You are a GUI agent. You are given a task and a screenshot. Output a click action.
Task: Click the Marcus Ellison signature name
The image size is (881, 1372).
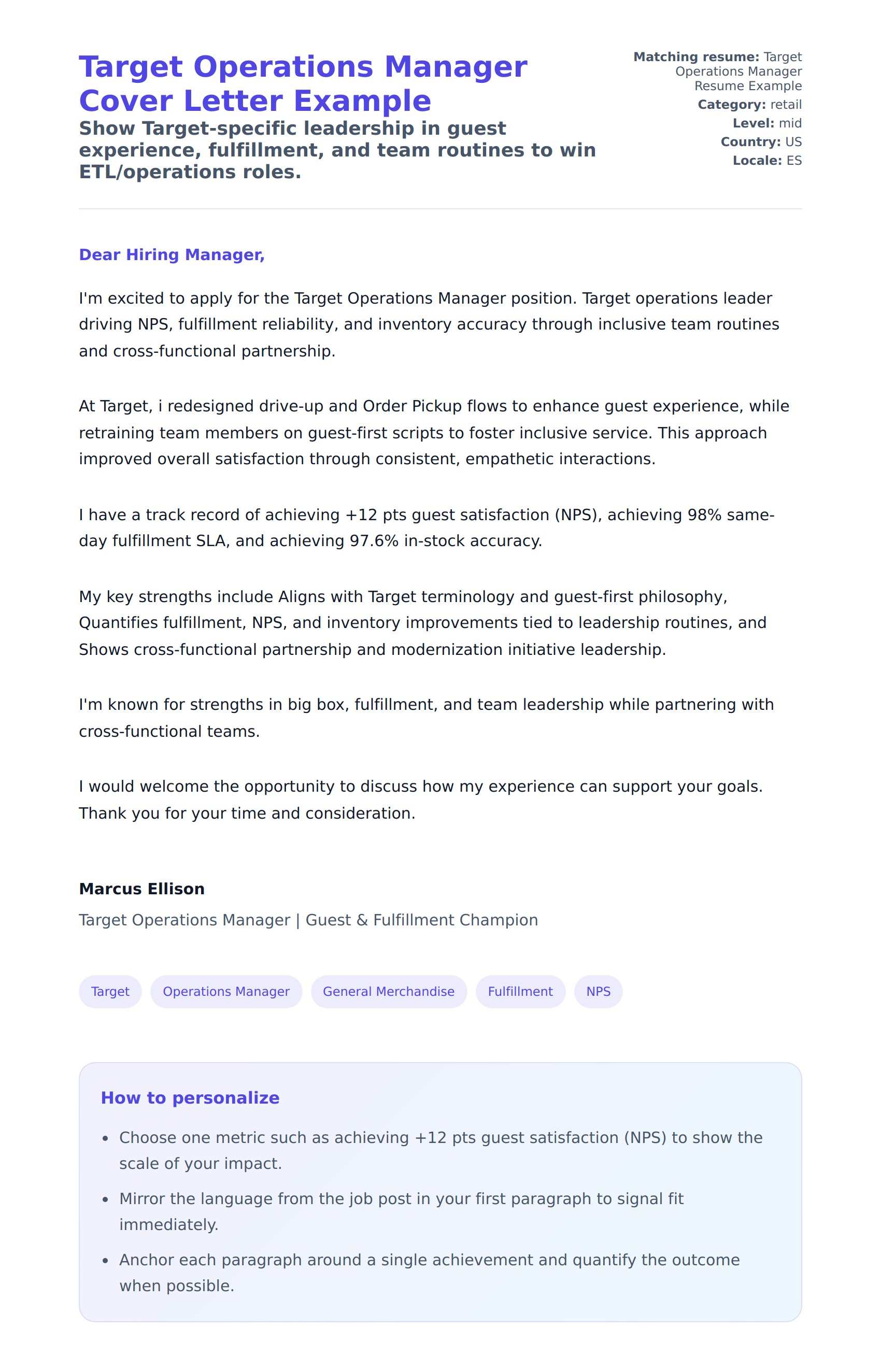(141, 889)
